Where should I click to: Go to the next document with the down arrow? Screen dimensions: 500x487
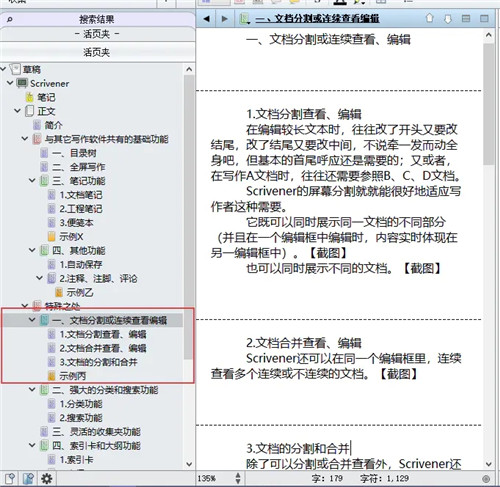coord(448,19)
